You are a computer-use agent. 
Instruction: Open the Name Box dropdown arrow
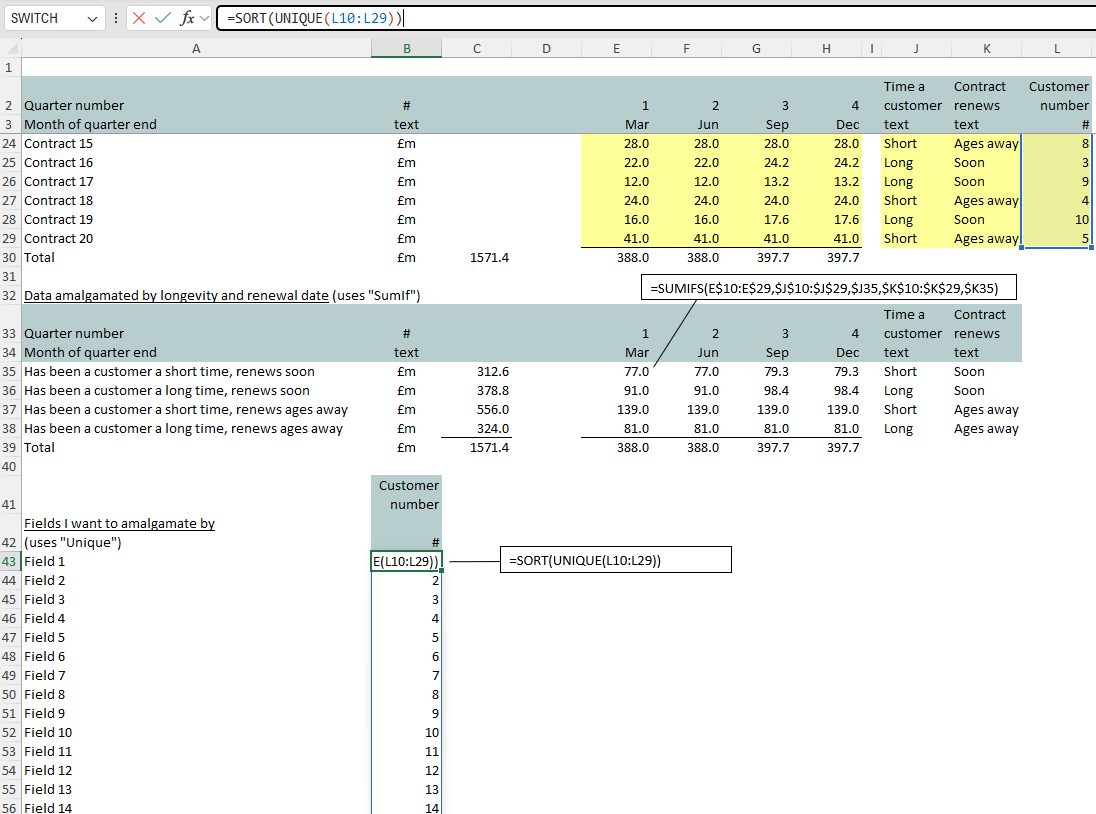[92, 18]
